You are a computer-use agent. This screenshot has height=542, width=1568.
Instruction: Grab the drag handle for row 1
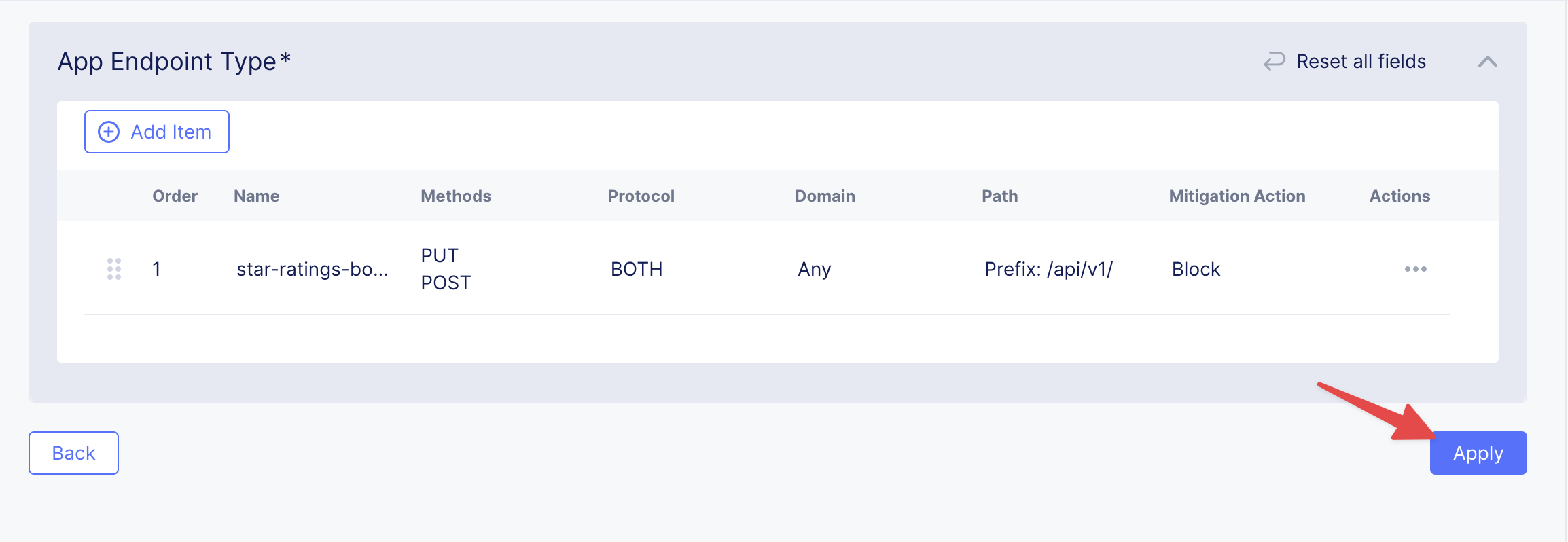coord(114,269)
